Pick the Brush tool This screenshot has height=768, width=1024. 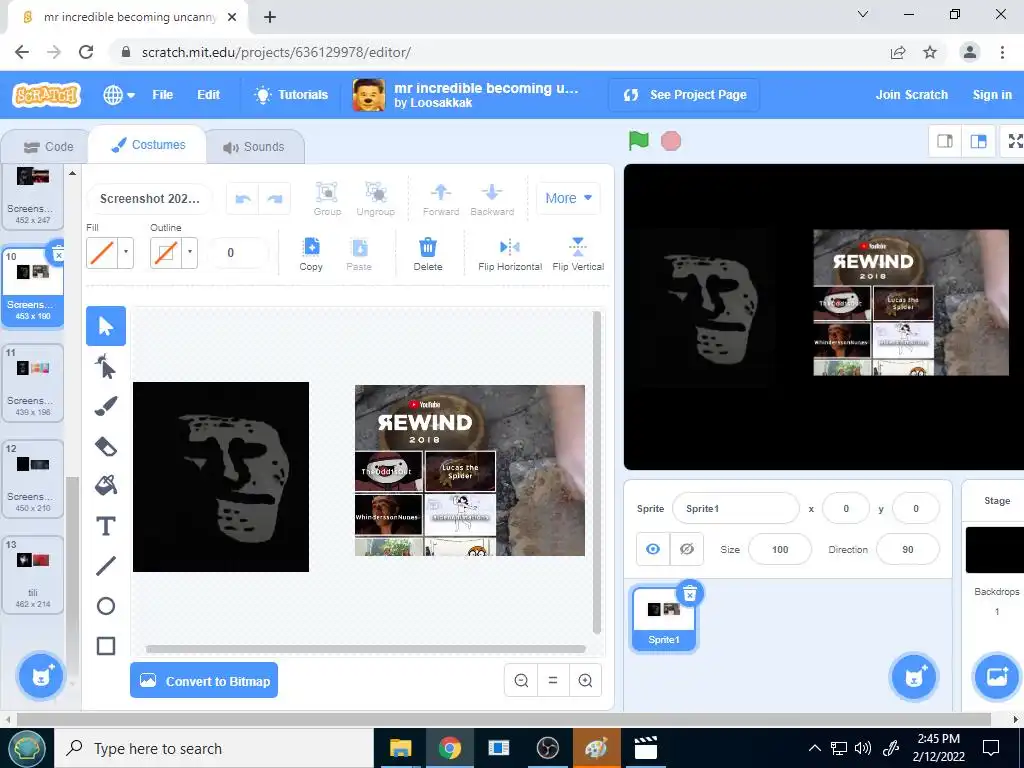[106, 406]
